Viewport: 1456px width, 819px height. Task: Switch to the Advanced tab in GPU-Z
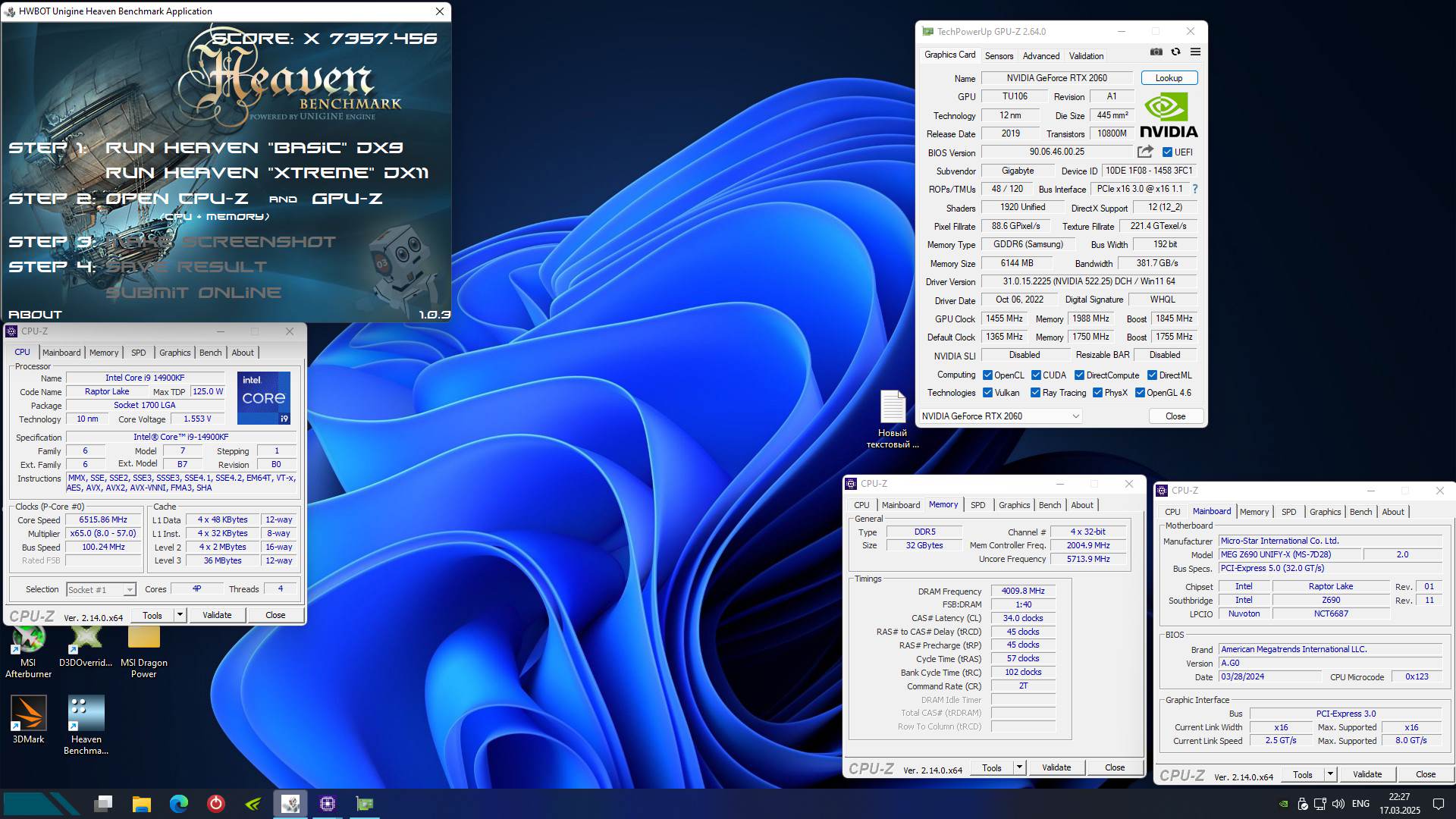[1040, 56]
